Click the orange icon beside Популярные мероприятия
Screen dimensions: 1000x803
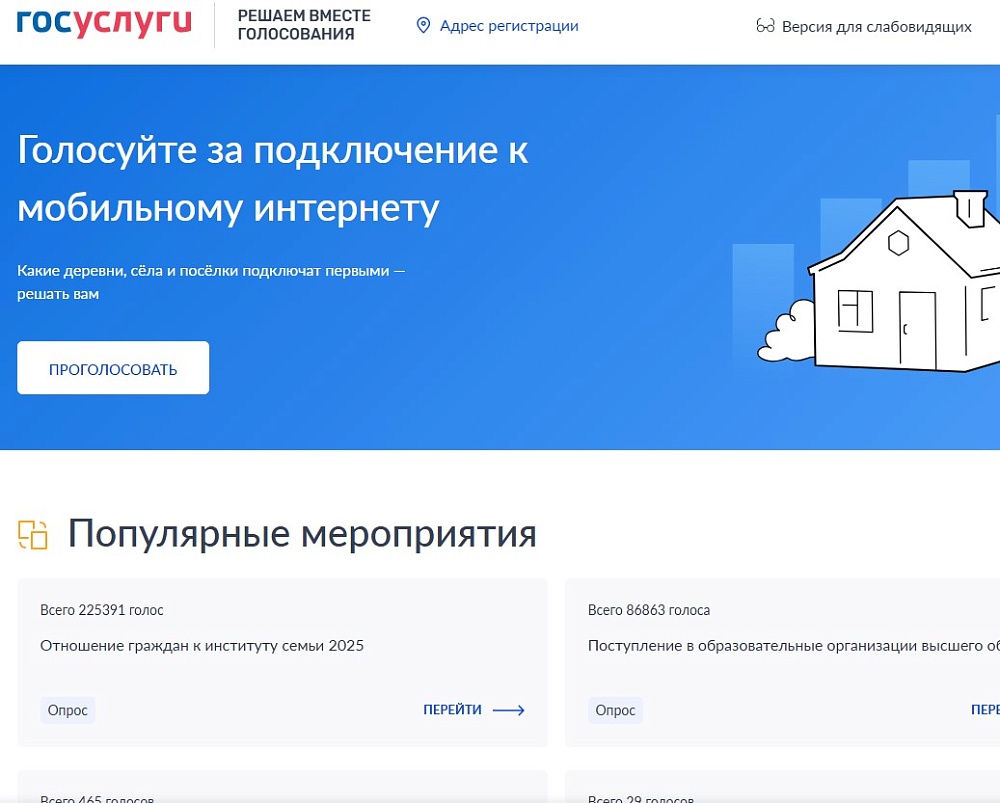coord(33,535)
